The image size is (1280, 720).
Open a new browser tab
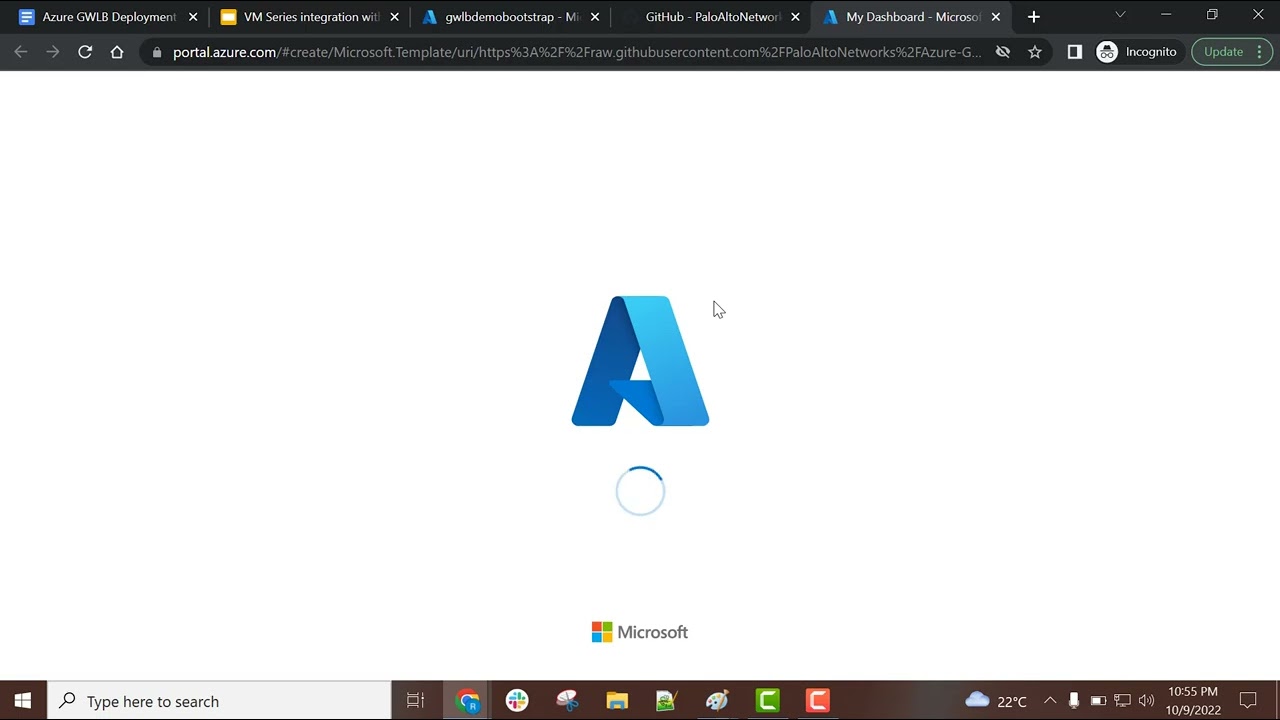pyautogui.click(x=1034, y=17)
